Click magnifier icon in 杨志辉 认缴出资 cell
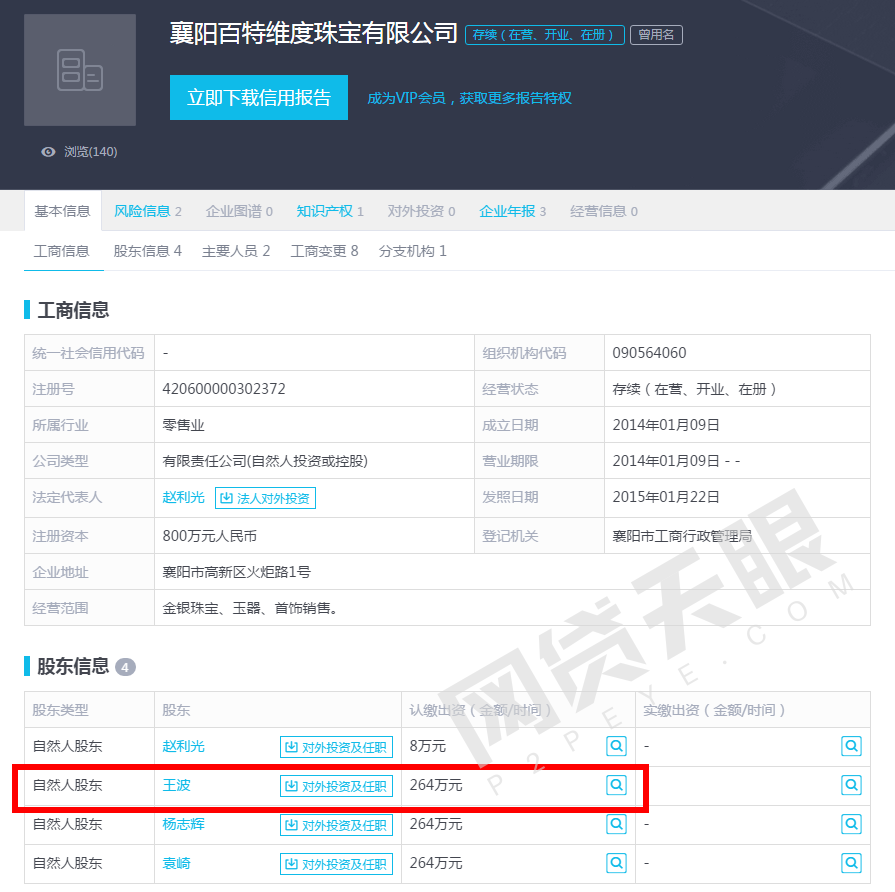This screenshot has height=892, width=895. (616, 824)
